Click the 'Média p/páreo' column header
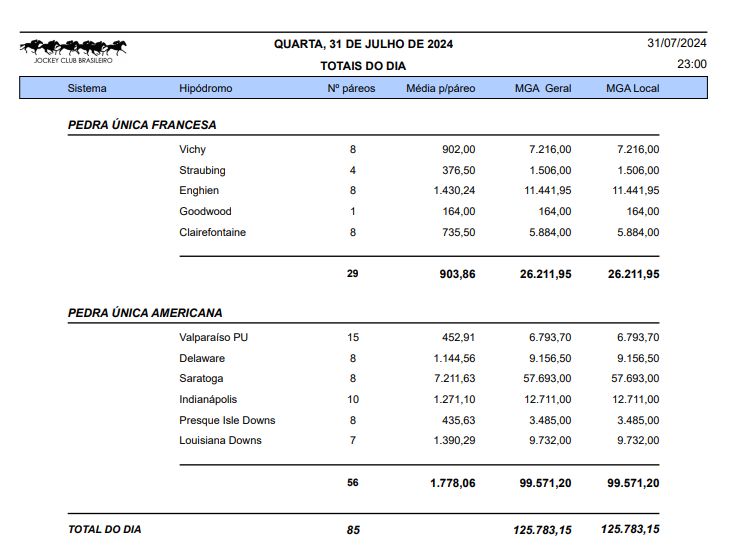Screen dimensions: 734x547 click(x=440, y=88)
